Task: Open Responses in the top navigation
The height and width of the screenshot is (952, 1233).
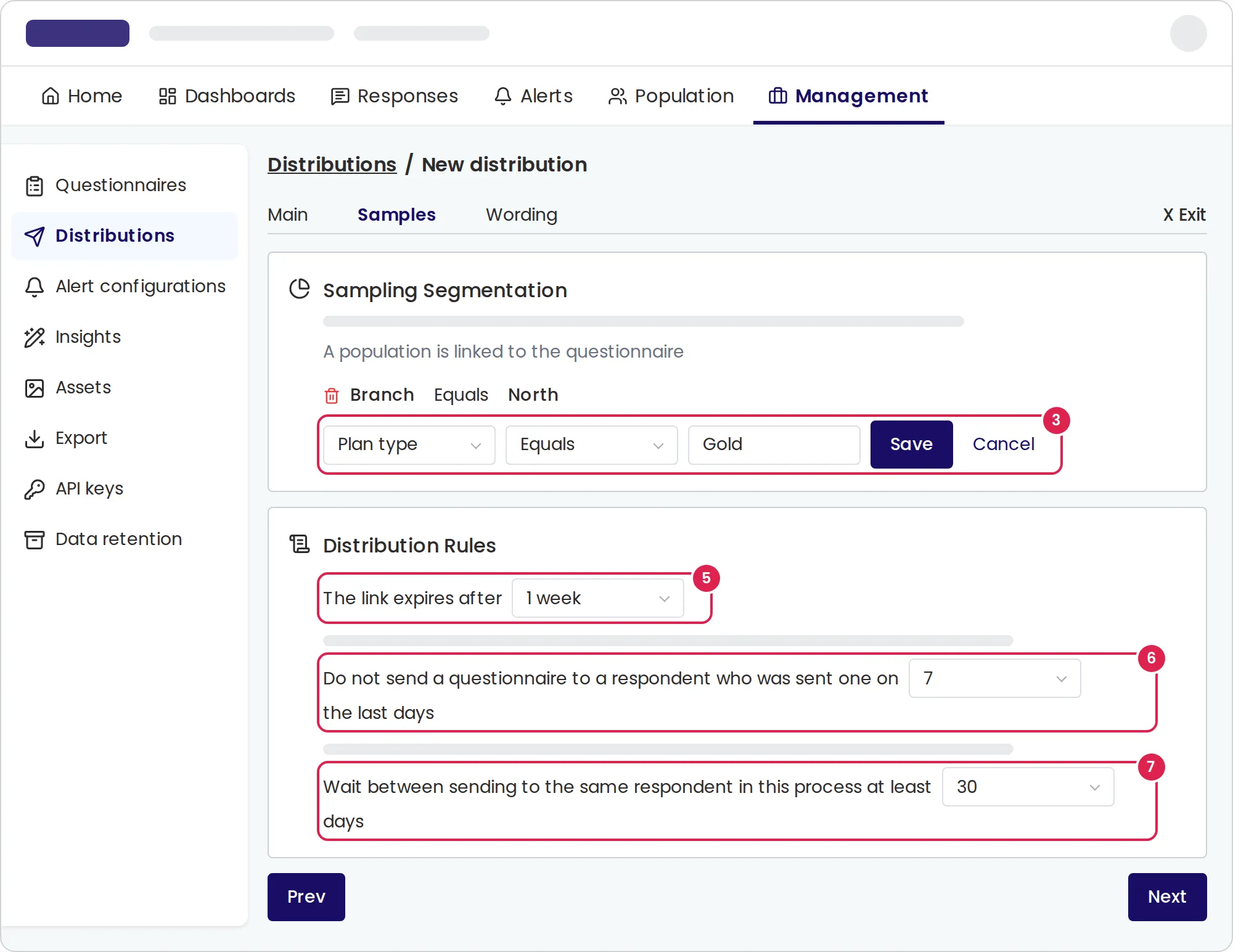Action: coord(395,96)
